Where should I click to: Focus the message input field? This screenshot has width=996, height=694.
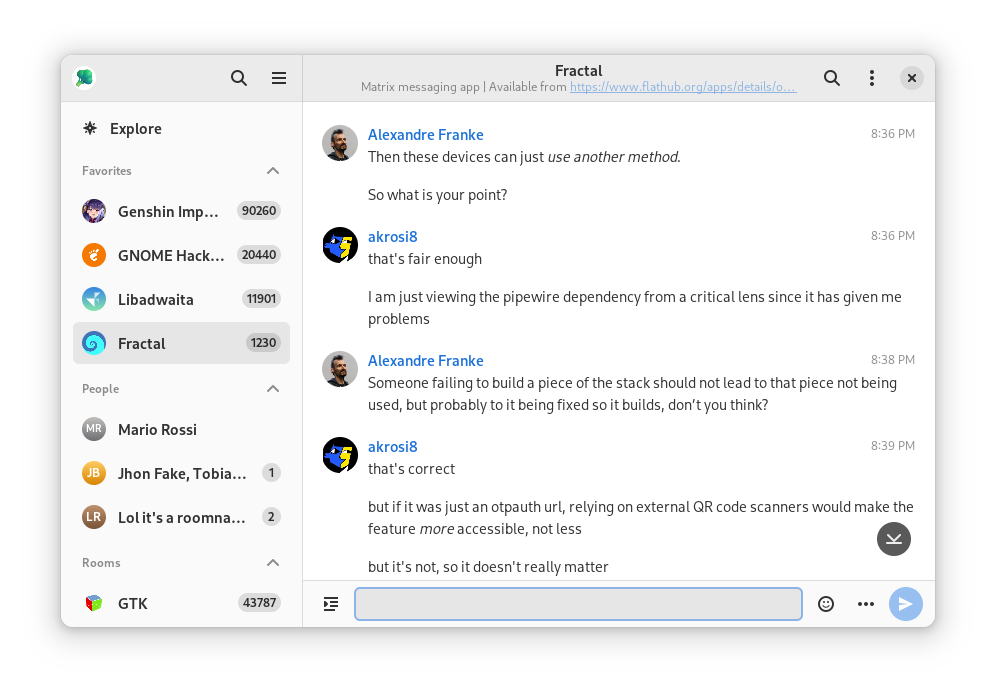pyautogui.click(x=578, y=604)
